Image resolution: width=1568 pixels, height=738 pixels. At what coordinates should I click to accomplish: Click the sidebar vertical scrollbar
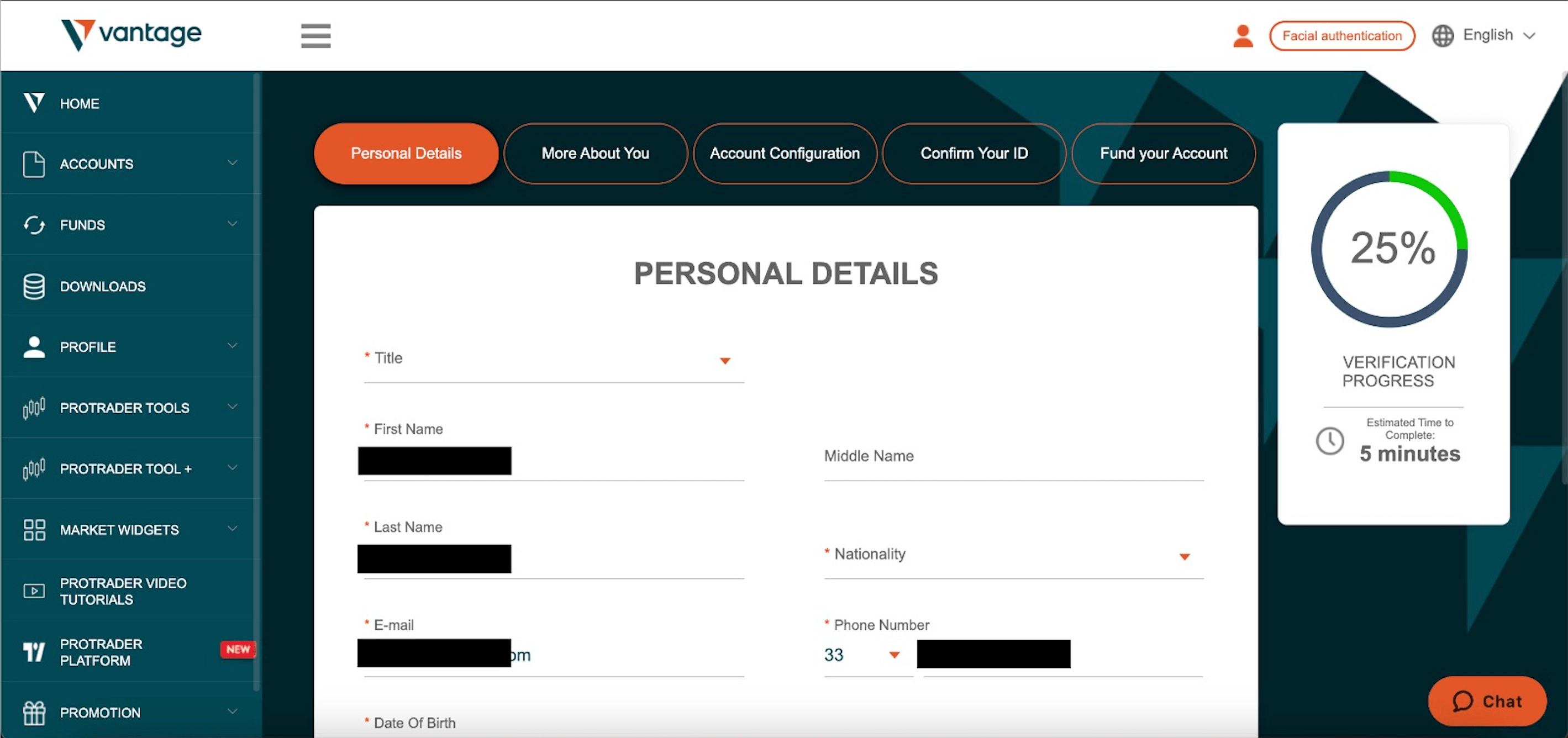(x=256, y=383)
